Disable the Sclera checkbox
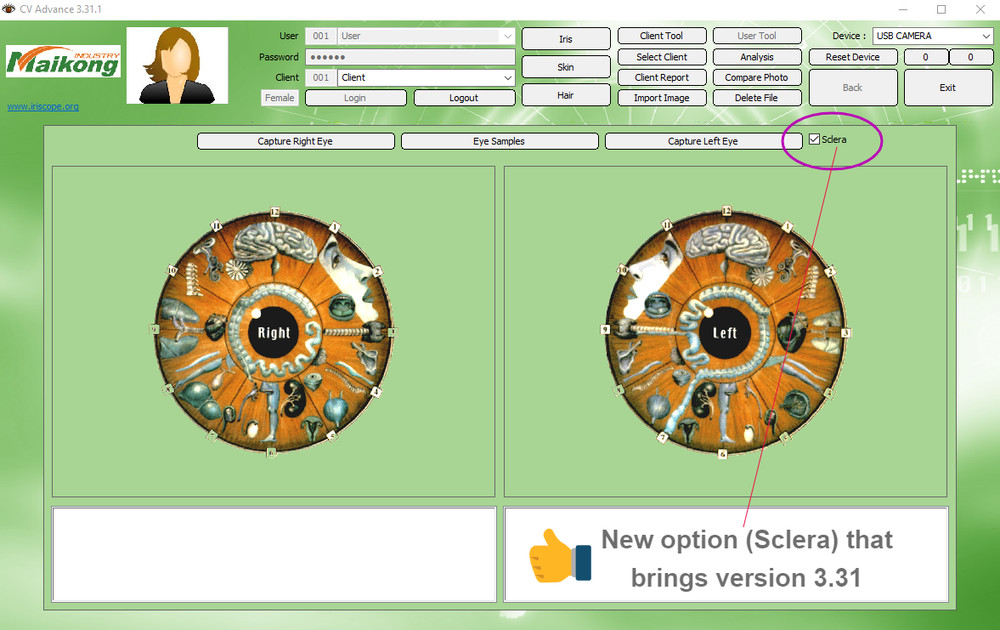1000x630 pixels. pyautogui.click(x=813, y=139)
